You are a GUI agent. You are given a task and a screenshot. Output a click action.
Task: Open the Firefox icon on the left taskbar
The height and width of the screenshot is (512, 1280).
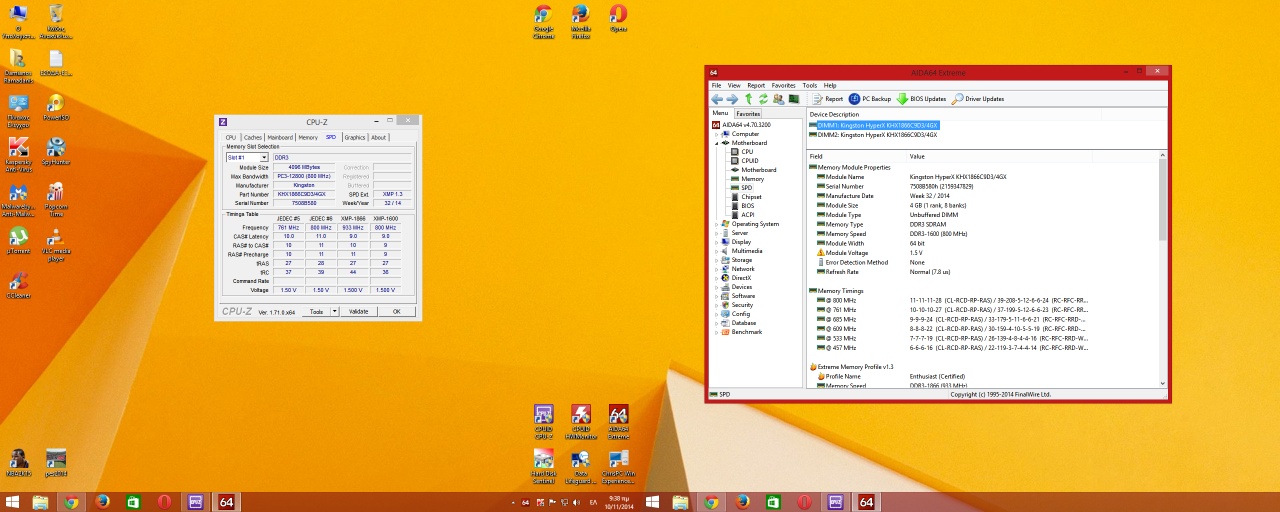coord(102,502)
